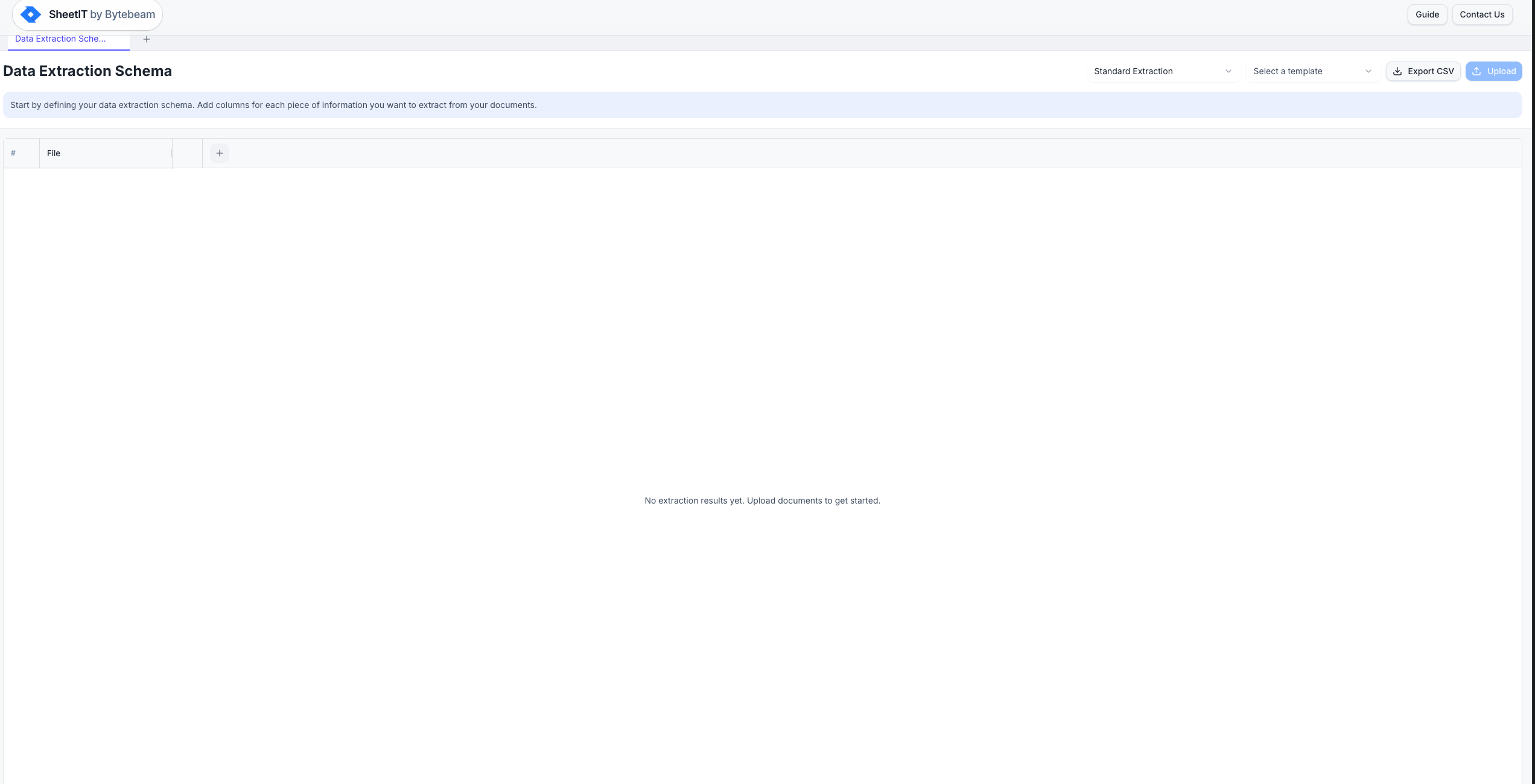Click chevron arrow beside Select a template
Viewport: 1535px width, 784px height.
tap(1368, 71)
